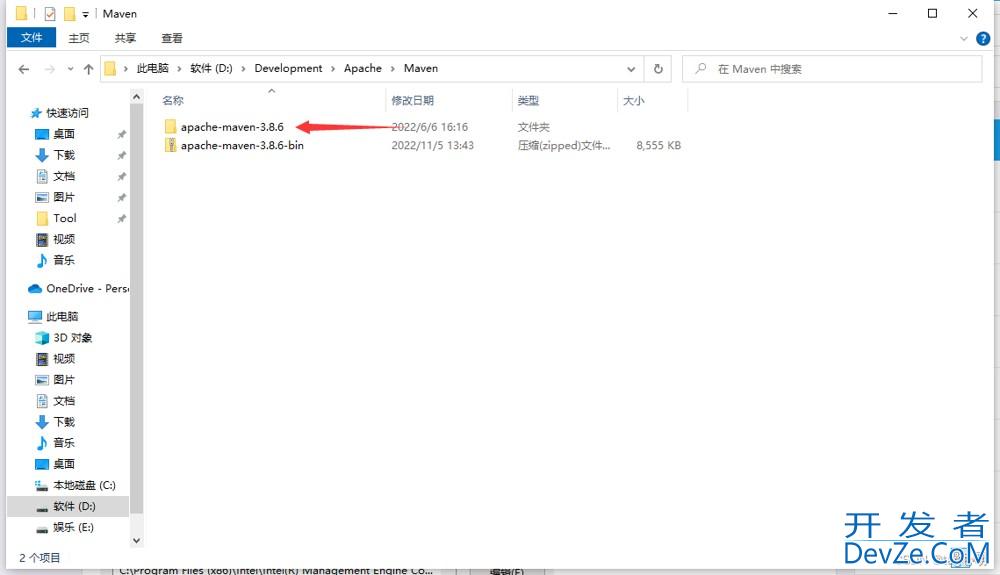
Task: Click the new folder quick access icon
Action: (x=70, y=13)
